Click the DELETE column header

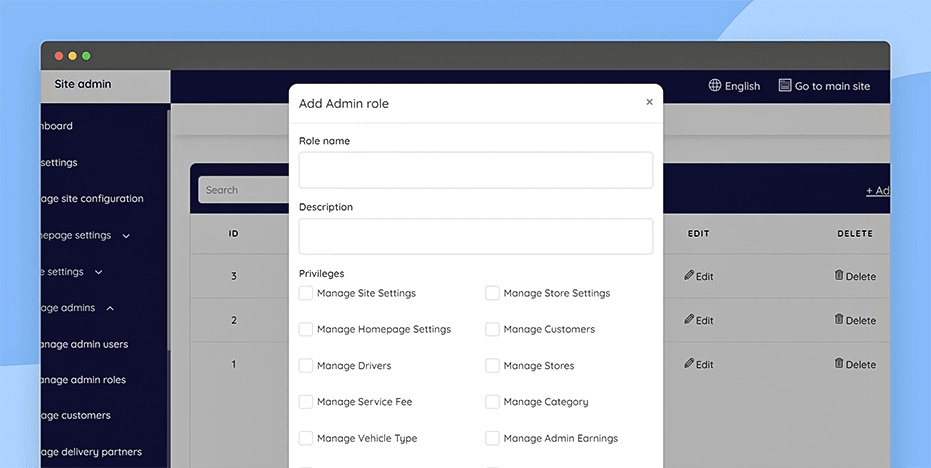click(x=855, y=233)
